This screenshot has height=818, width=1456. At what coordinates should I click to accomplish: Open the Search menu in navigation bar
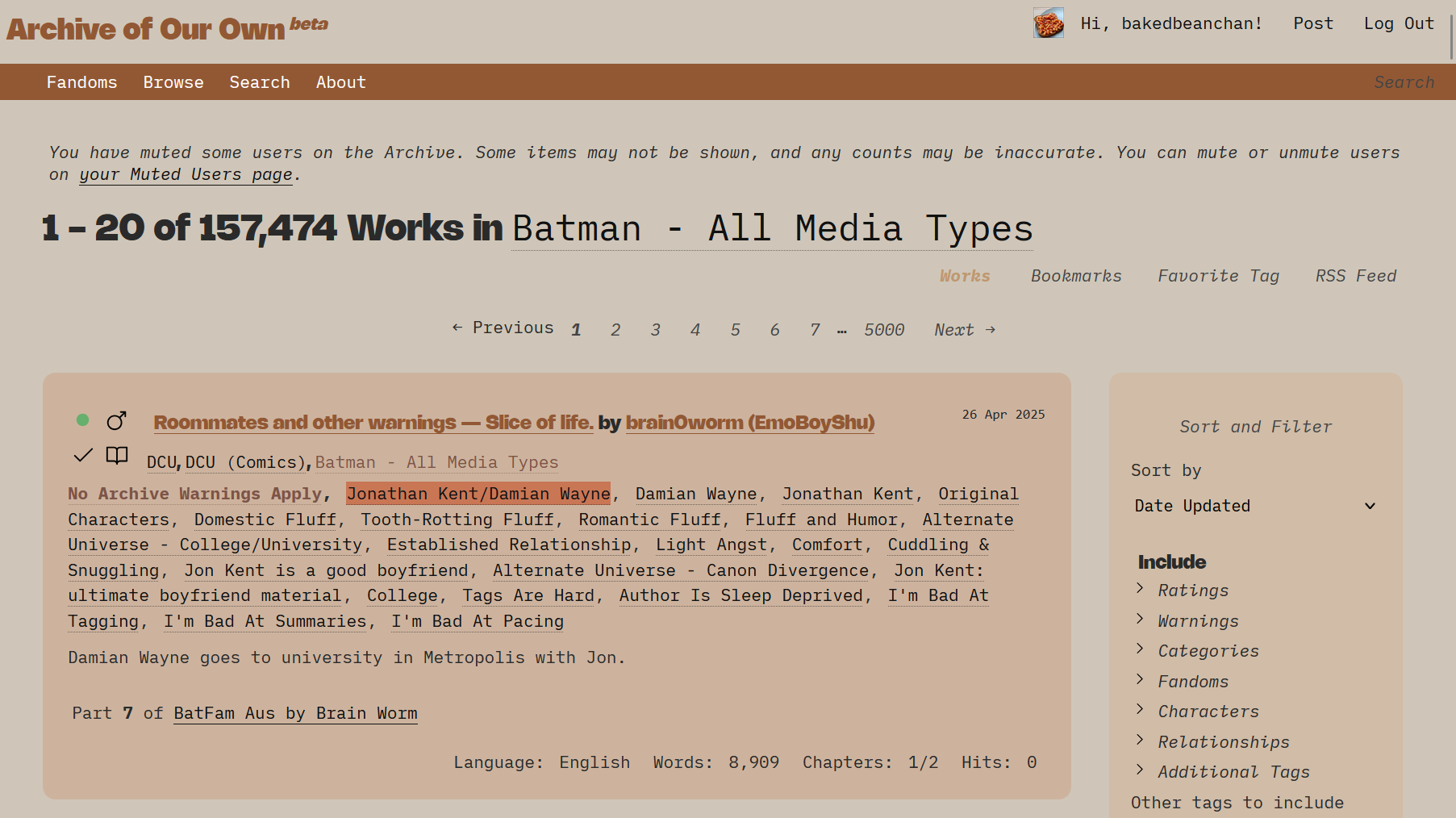260,82
